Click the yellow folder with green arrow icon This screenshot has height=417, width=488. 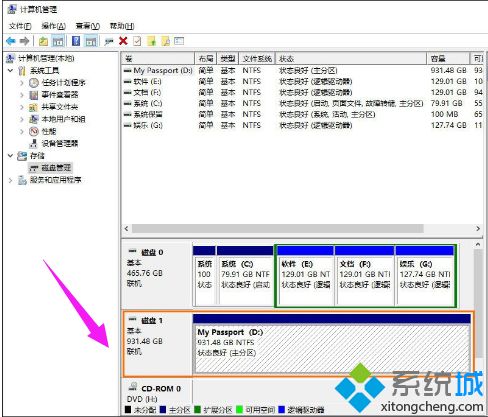click(x=152, y=41)
